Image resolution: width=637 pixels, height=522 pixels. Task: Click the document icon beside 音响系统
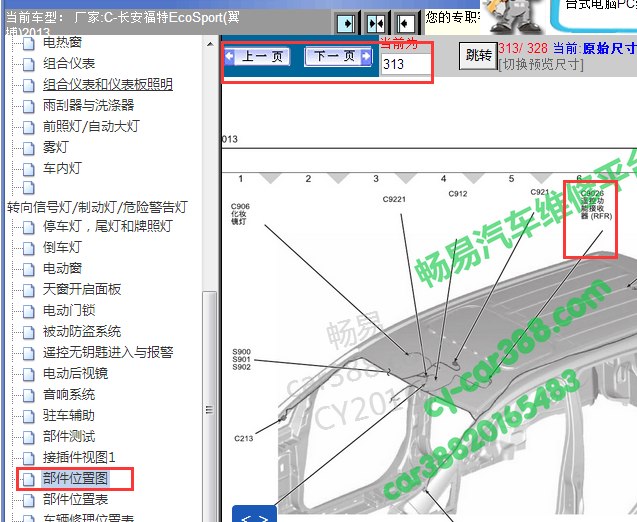tap(28, 395)
